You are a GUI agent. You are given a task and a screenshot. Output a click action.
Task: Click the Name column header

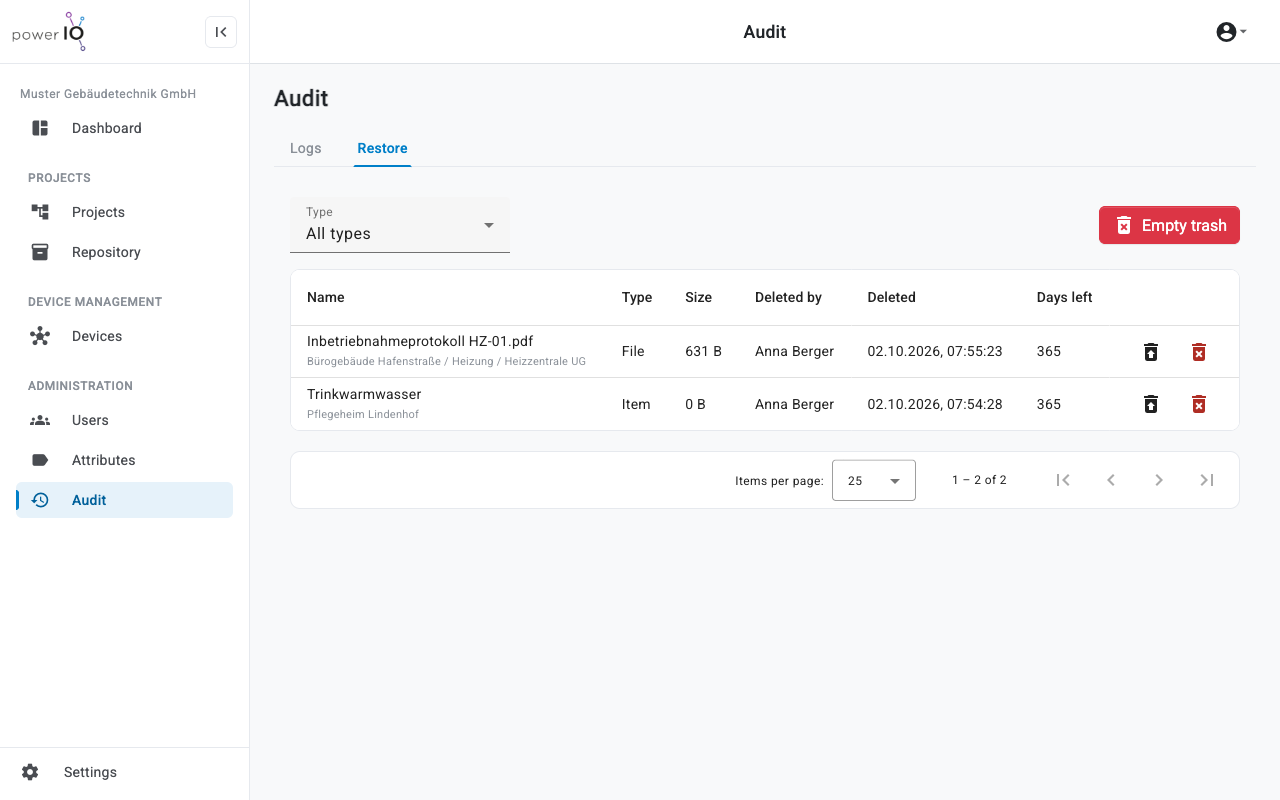point(326,297)
